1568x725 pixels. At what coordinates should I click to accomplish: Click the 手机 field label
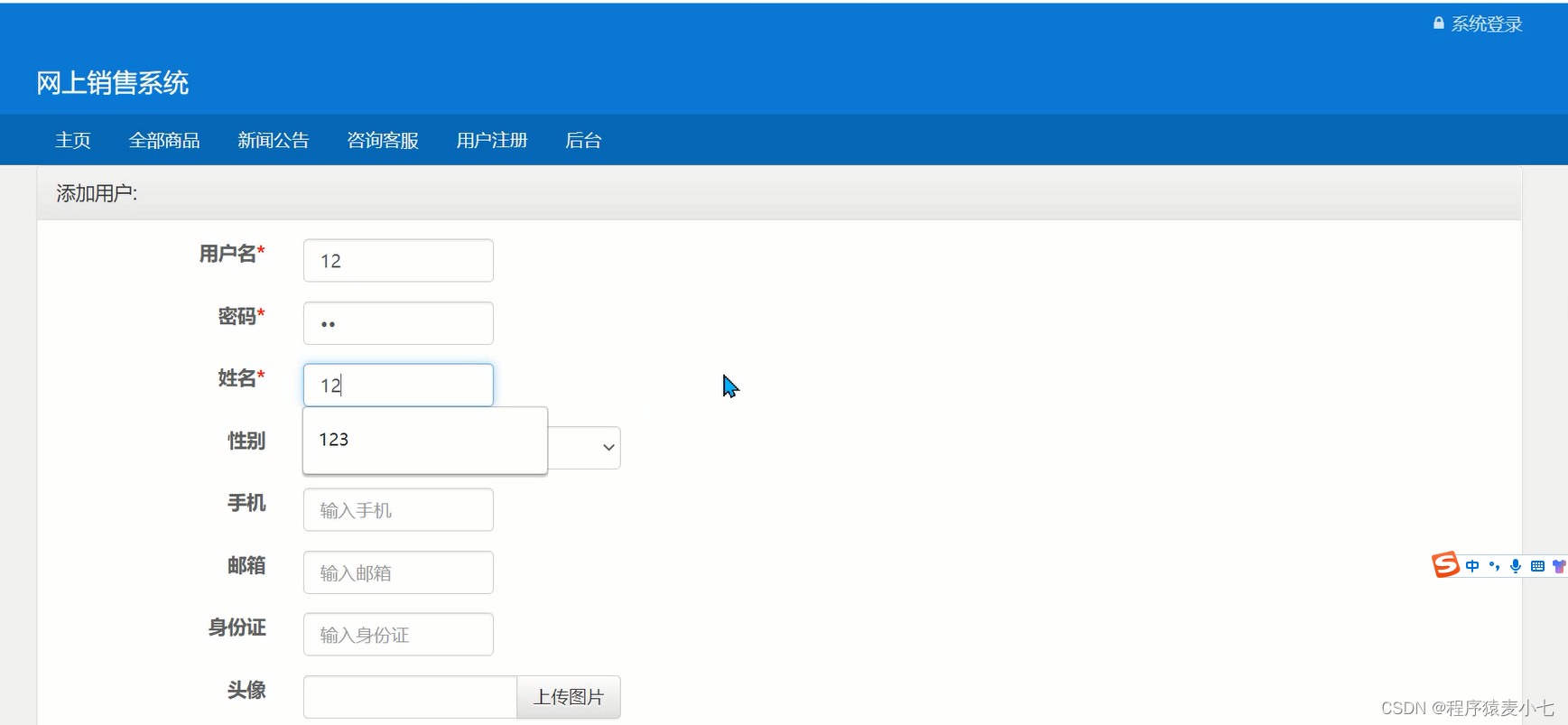point(246,503)
